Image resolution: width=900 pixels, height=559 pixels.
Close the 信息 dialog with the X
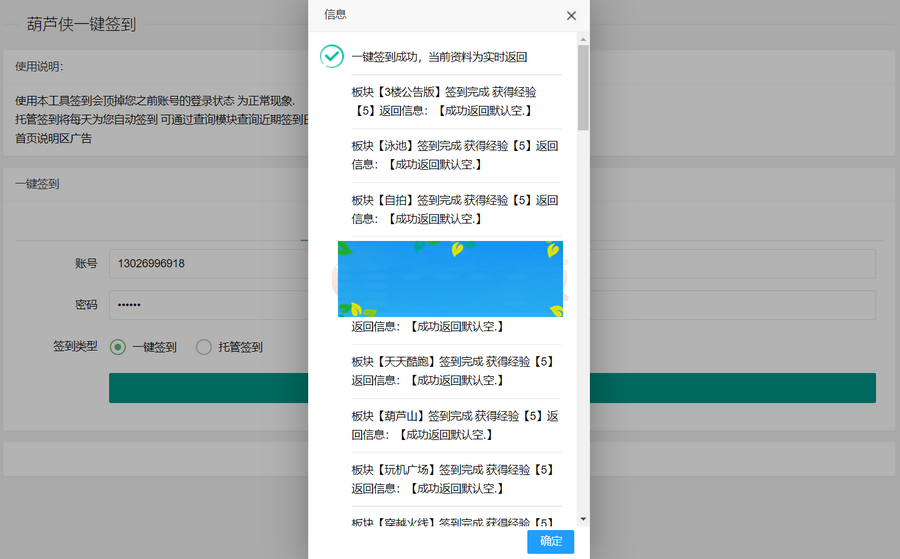571,16
